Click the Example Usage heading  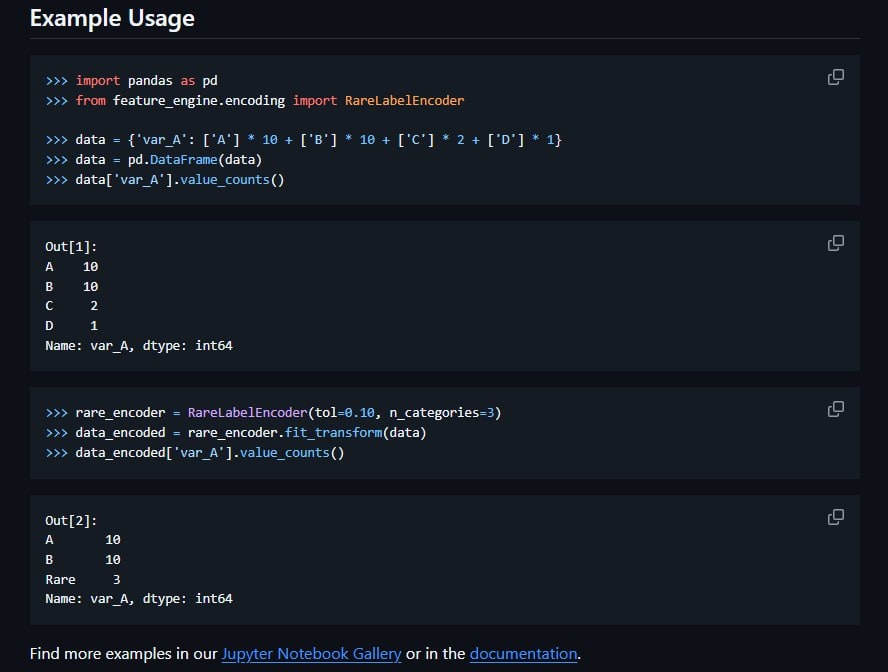point(112,18)
